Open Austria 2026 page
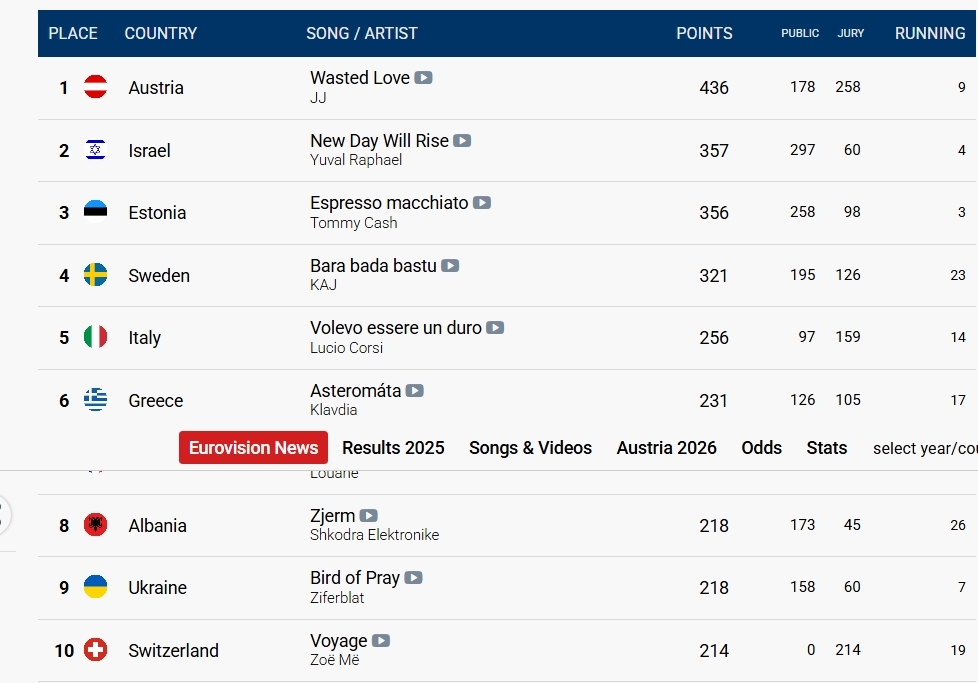This screenshot has height=683, width=978. point(666,448)
